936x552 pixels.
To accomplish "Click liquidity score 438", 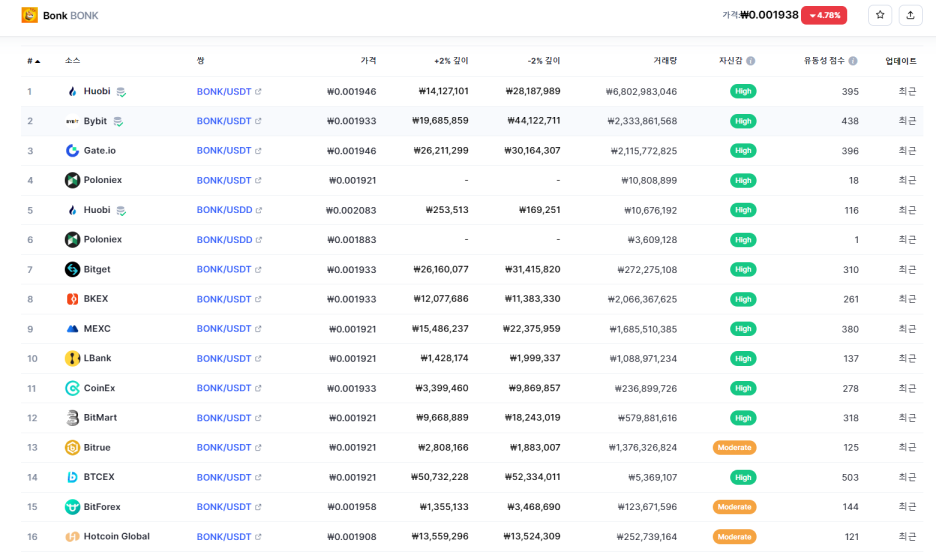I will click(850, 121).
